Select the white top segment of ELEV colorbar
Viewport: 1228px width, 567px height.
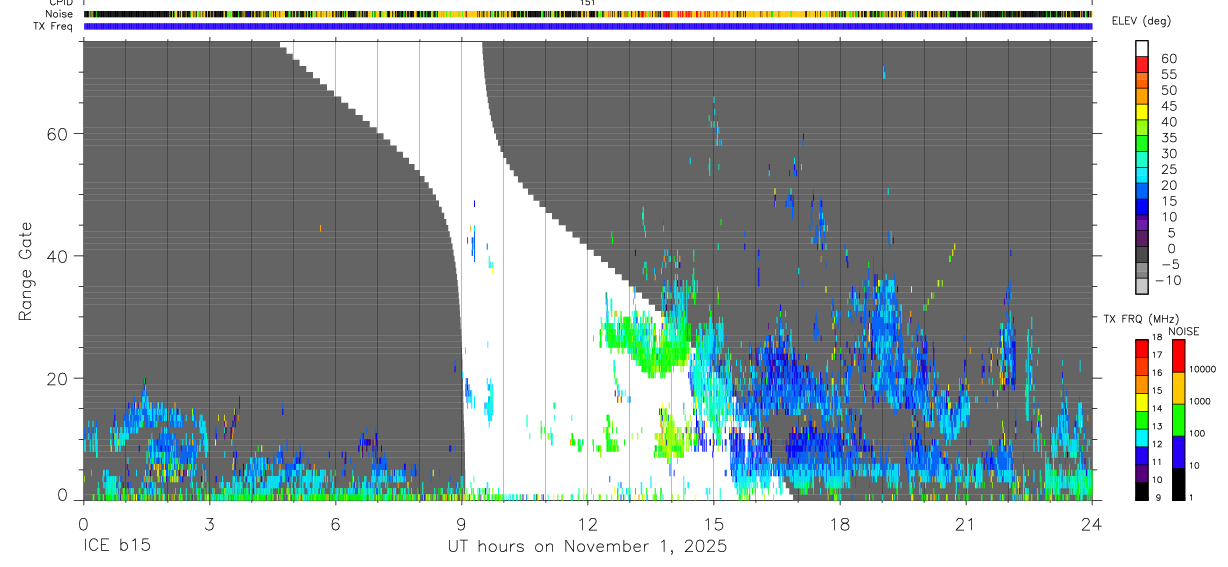coord(1141,48)
